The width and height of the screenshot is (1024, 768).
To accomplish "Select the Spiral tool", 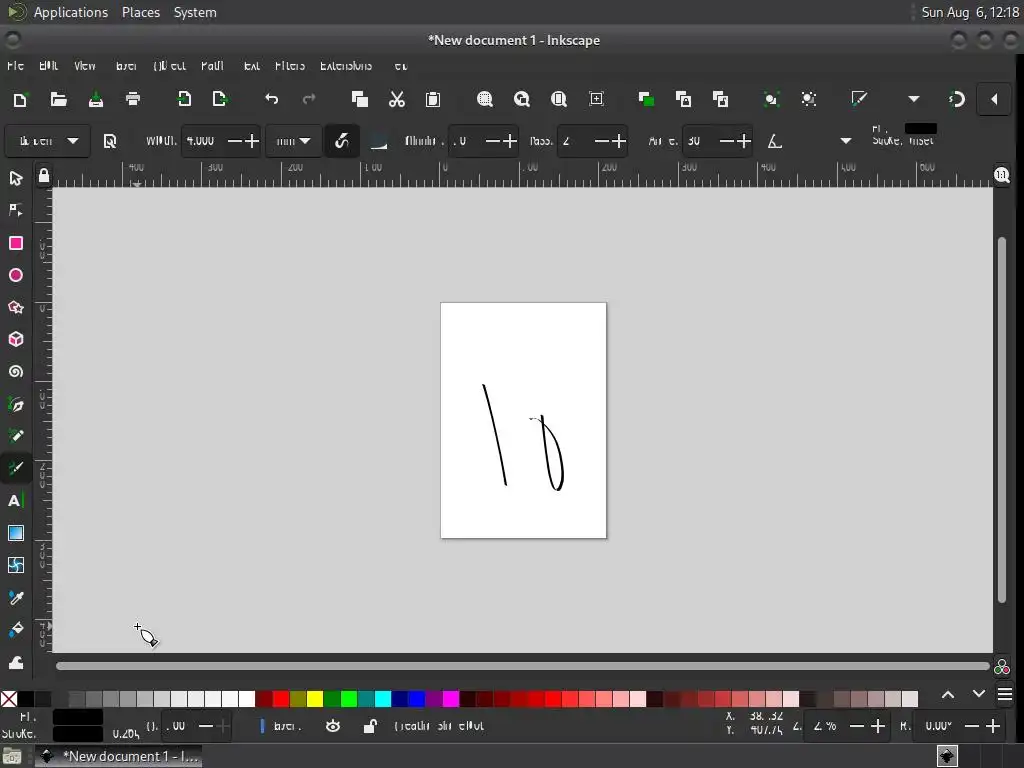I will 16,372.
